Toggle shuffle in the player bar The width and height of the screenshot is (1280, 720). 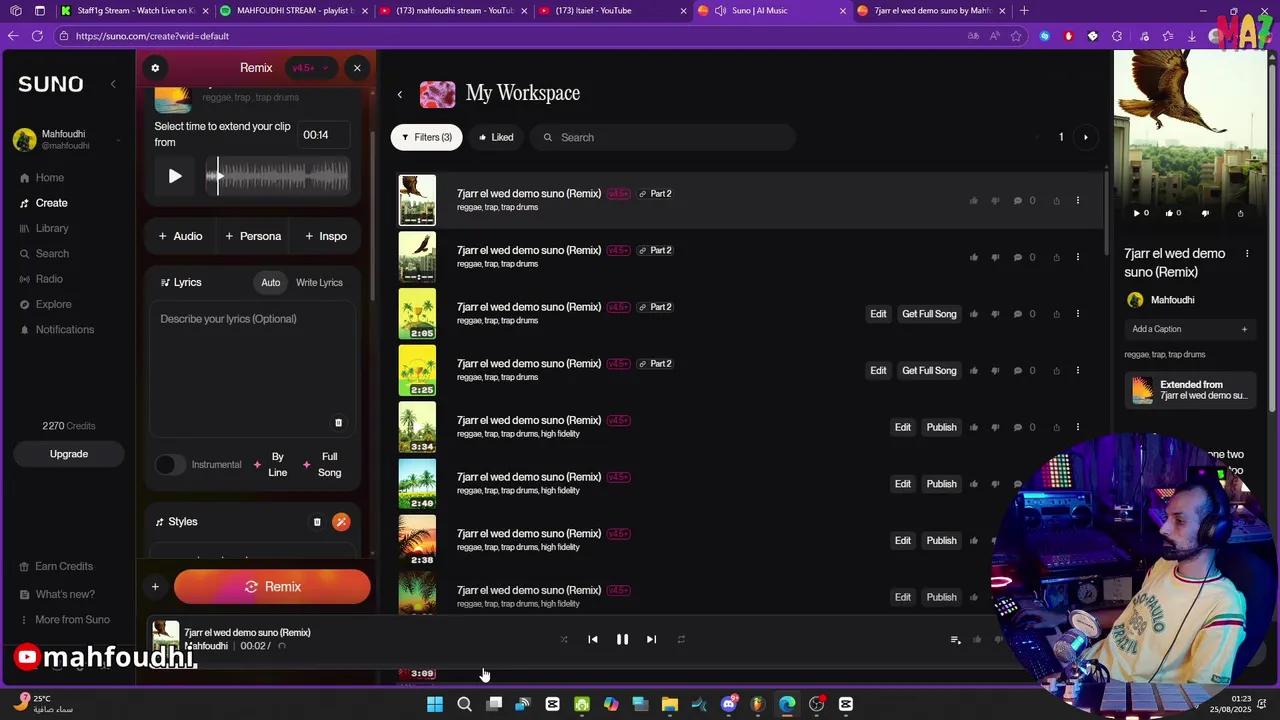(564, 639)
